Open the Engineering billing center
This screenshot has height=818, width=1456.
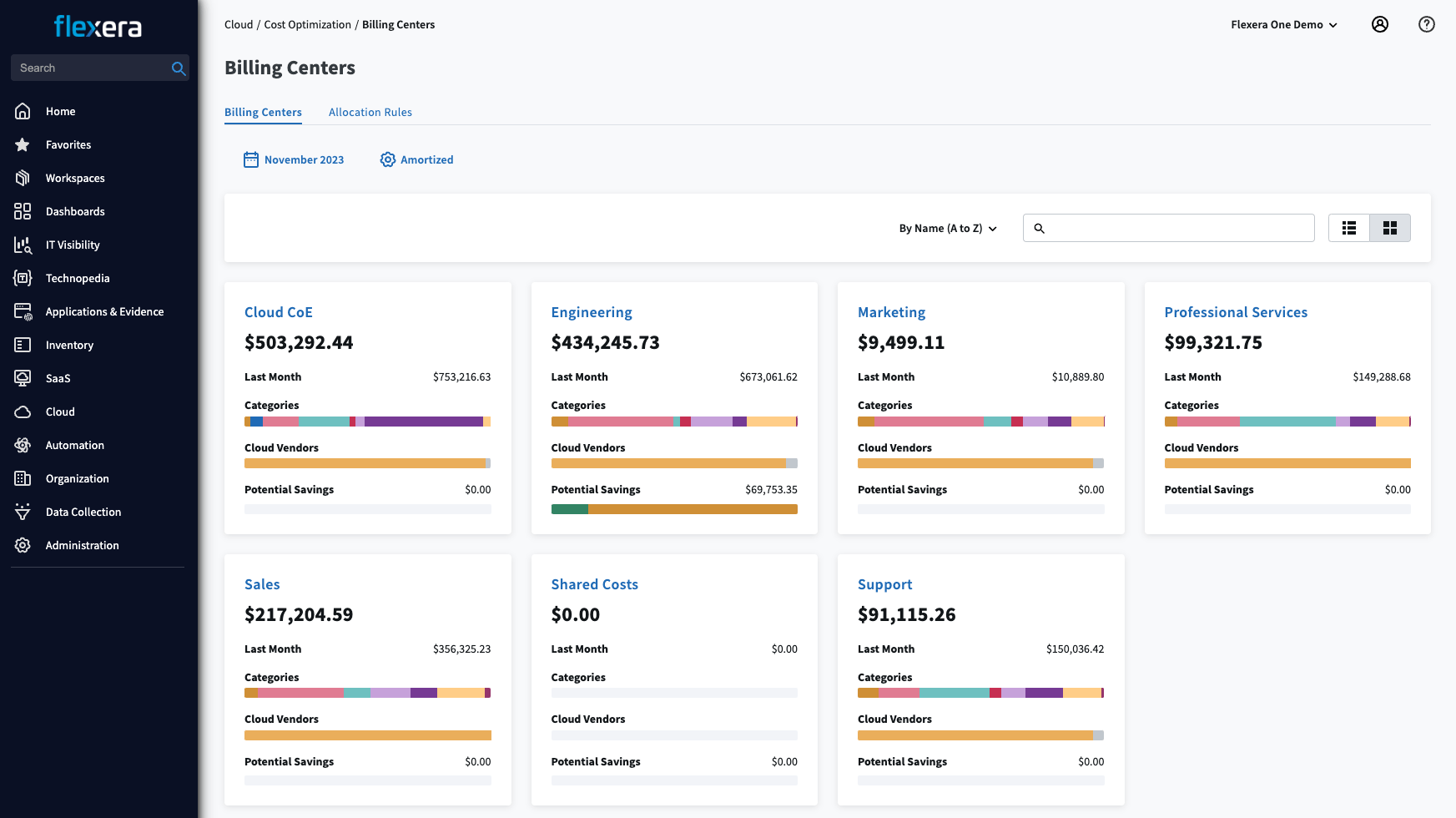pyautogui.click(x=591, y=312)
